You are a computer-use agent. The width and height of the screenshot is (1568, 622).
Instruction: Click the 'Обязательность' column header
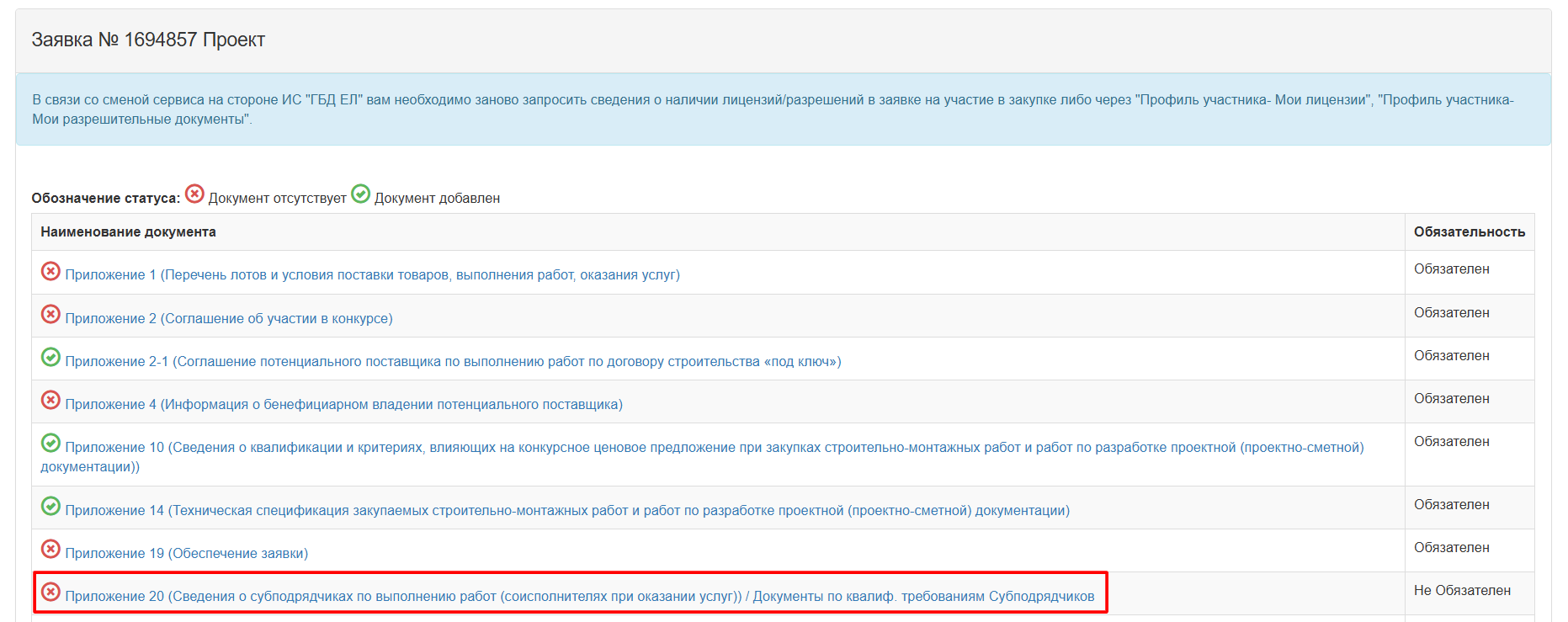pos(1469,232)
